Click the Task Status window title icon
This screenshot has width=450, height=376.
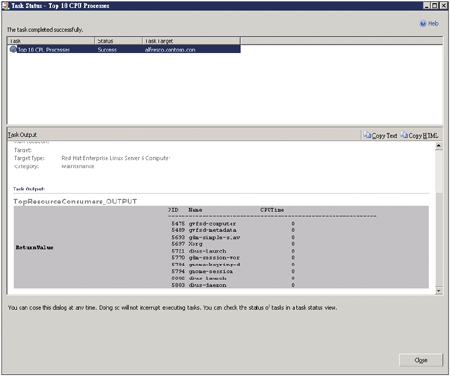pos(5,6)
